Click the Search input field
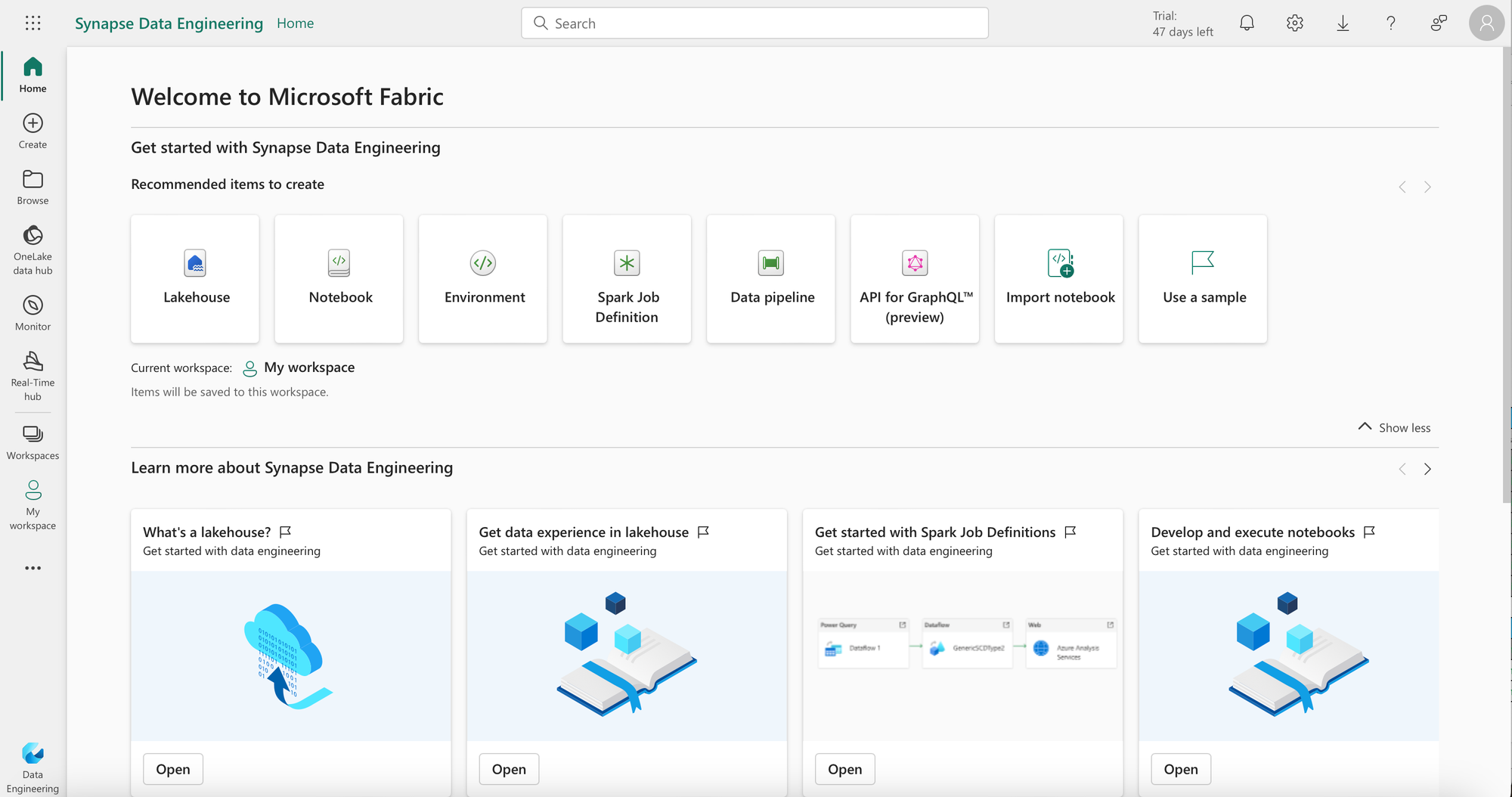 click(x=754, y=23)
